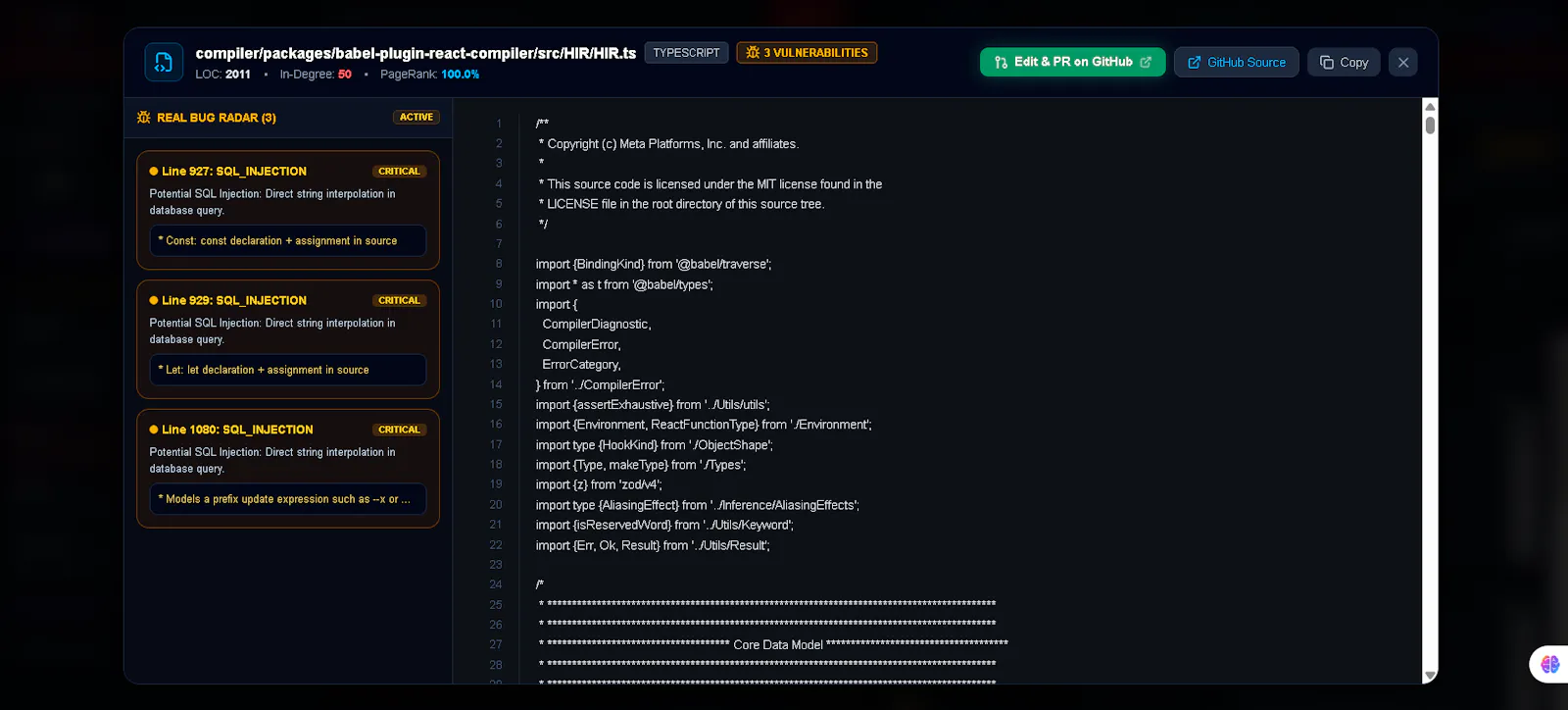1568x710 pixels.
Task: Click the 'Const: const declaration' note
Action: coord(288,240)
